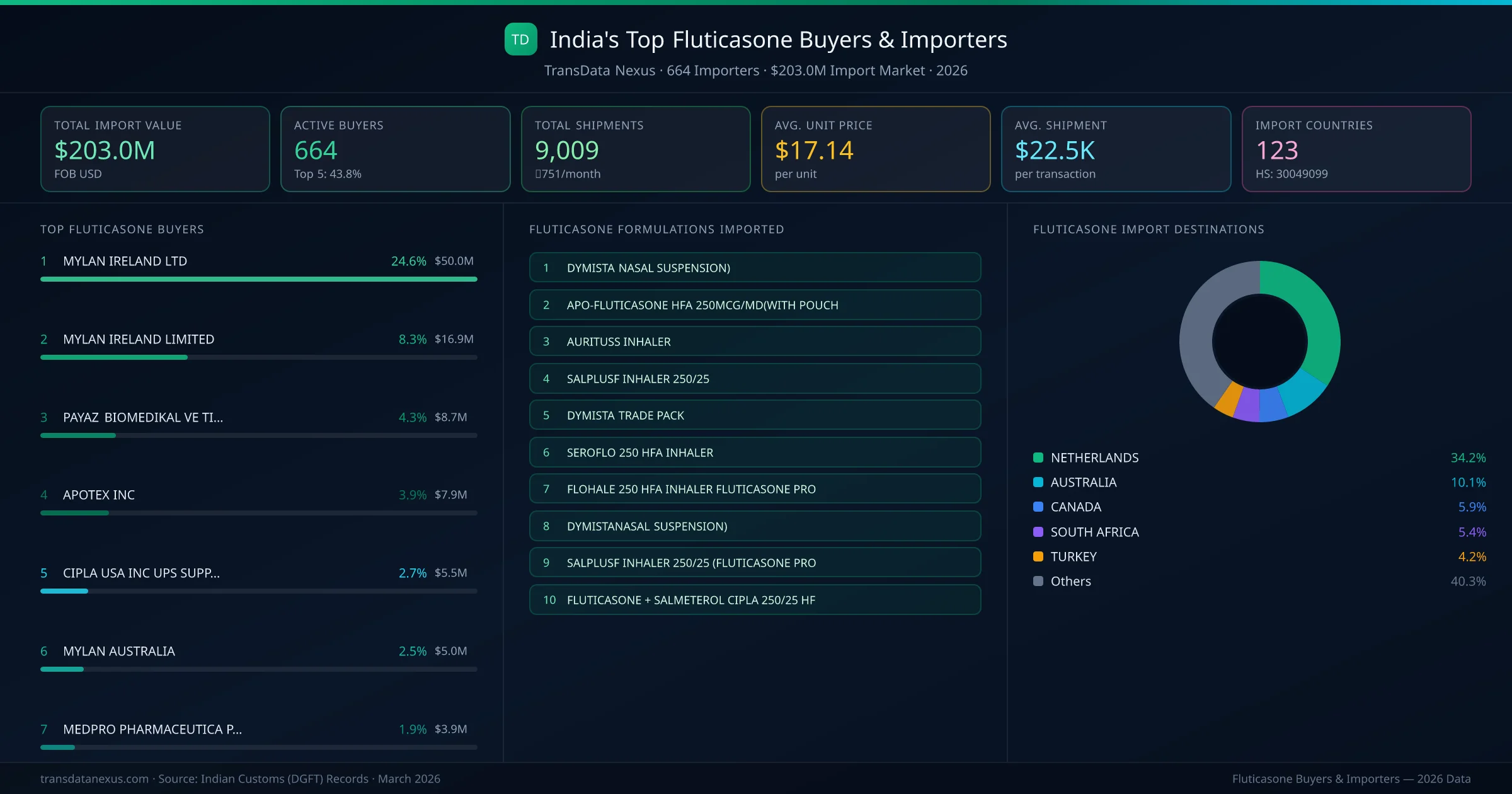This screenshot has height=794, width=1512.
Task: Click the Avg. Shipment stat card
Action: pos(1116,149)
